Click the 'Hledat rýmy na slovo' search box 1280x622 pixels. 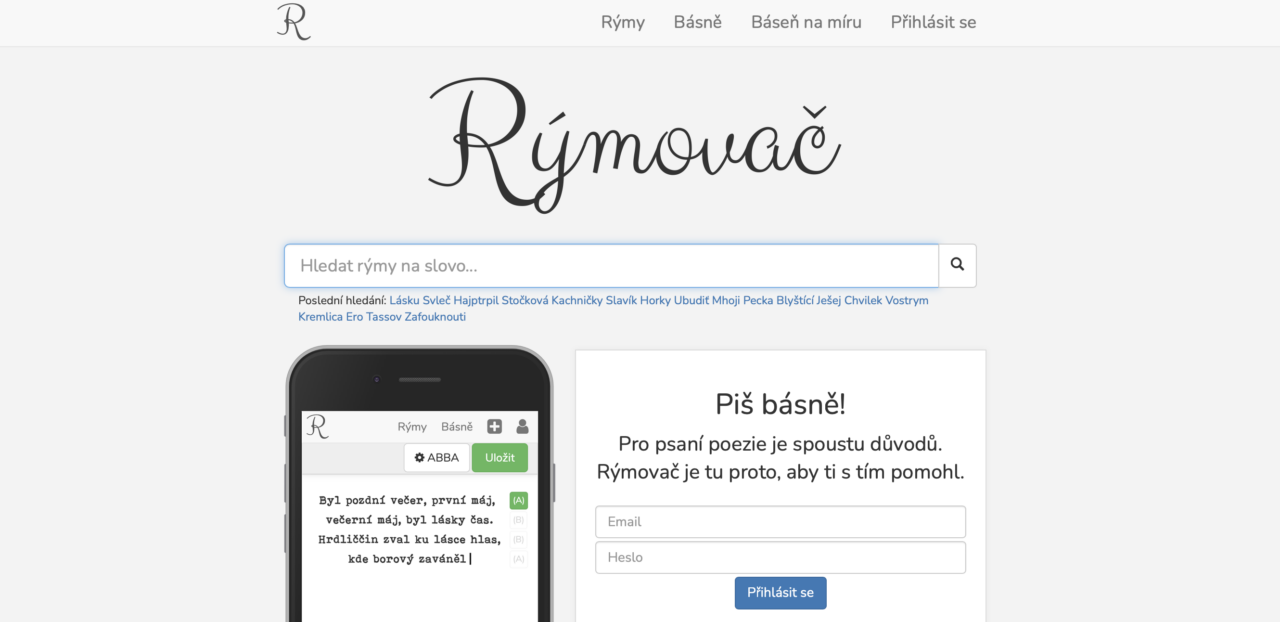(610, 265)
